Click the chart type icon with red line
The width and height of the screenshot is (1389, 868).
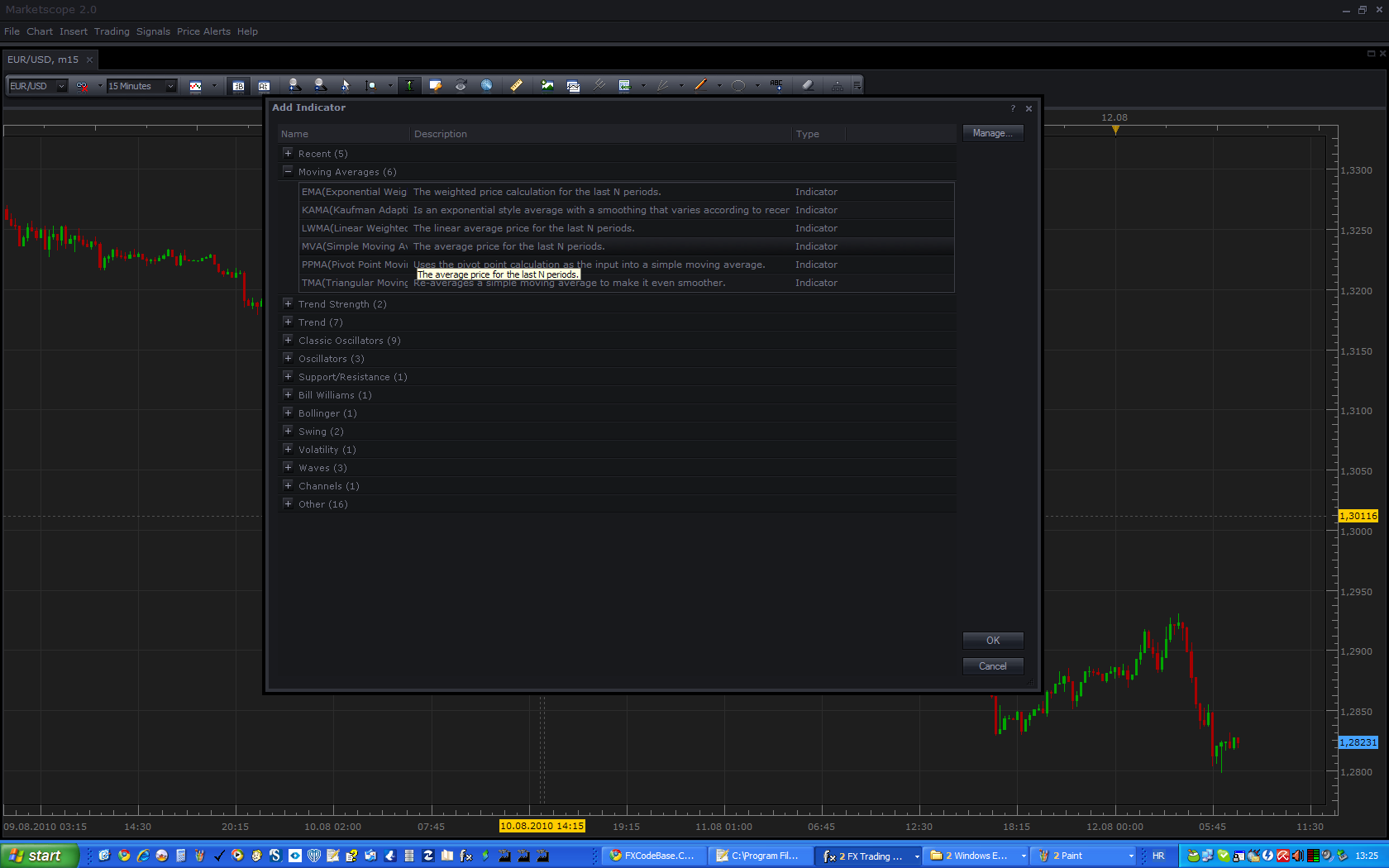(x=196, y=85)
